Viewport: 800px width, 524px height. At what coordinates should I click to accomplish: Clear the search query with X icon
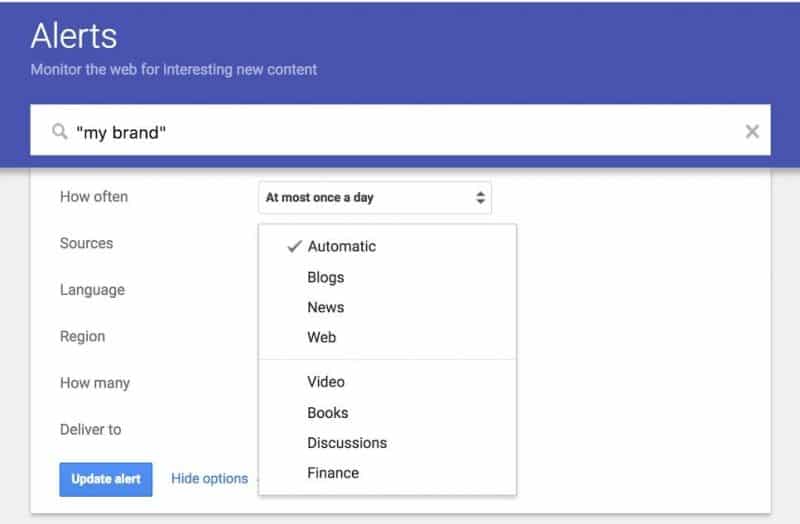pos(752,132)
